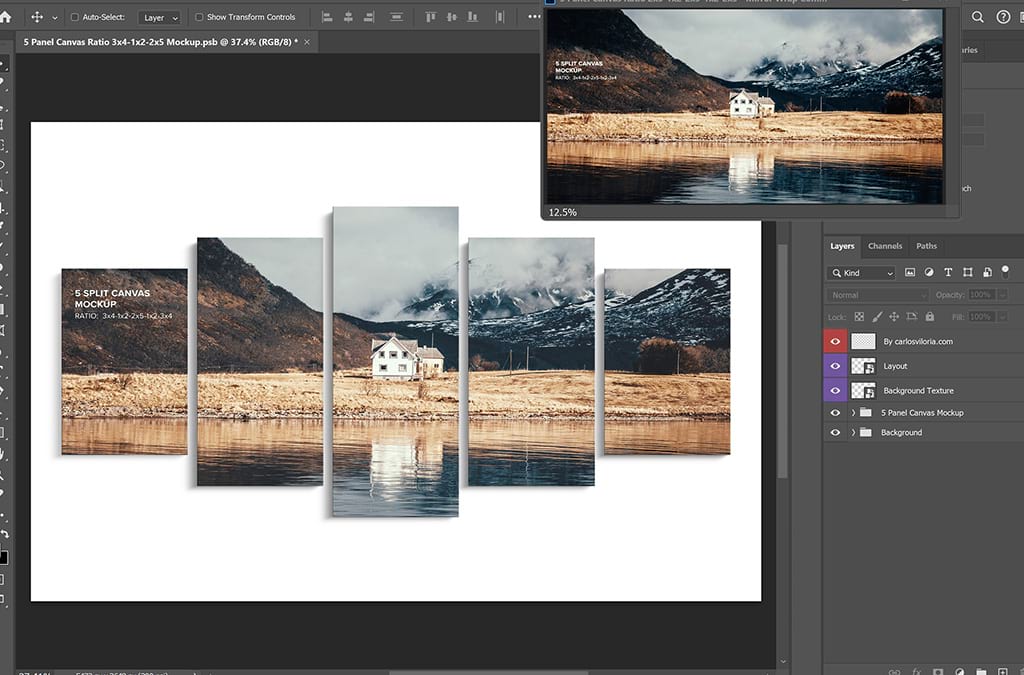
Task: Click the canvas vertical scrollbar
Action: [x=782, y=362]
